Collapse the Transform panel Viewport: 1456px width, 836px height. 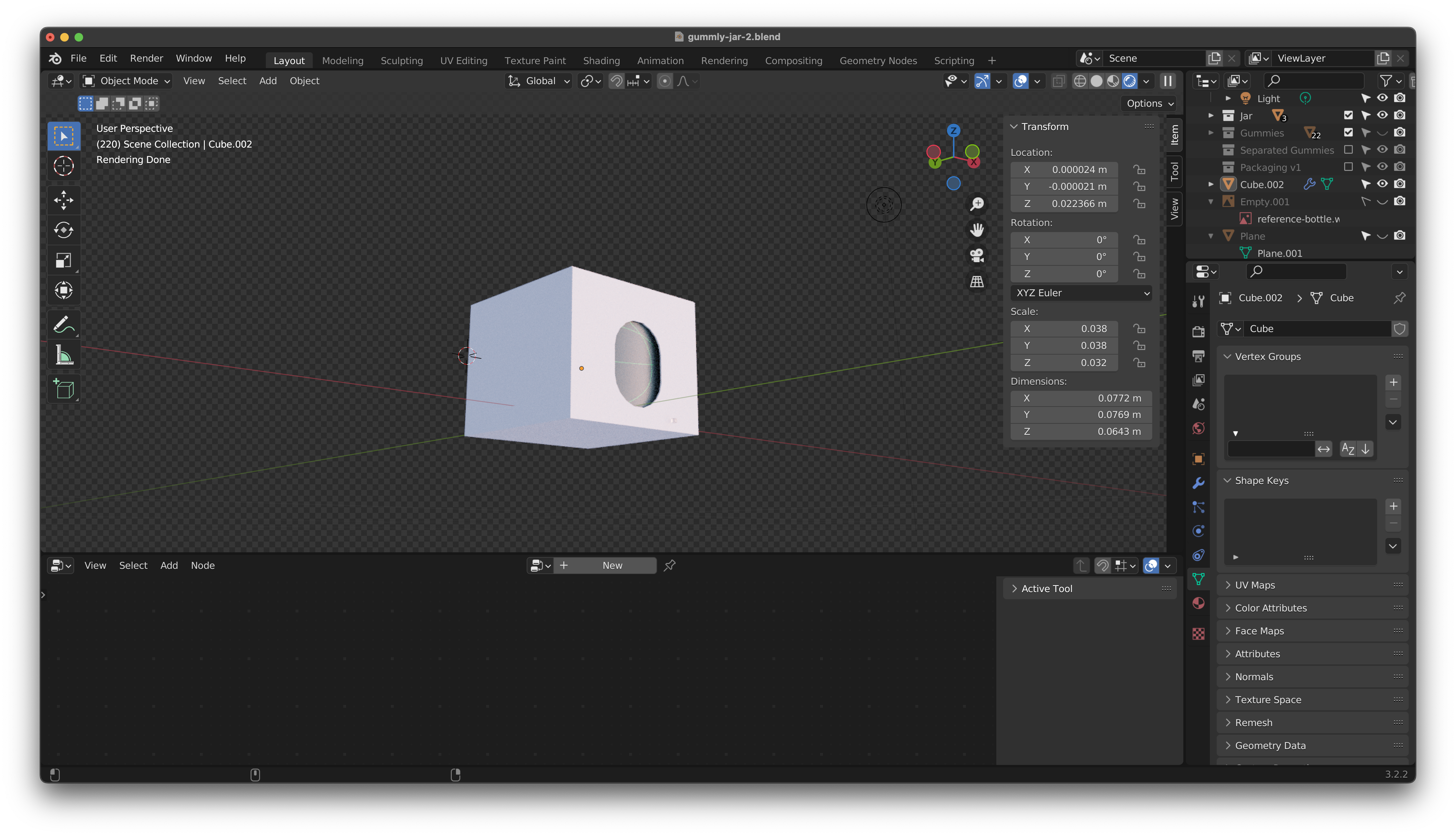pos(1014,126)
